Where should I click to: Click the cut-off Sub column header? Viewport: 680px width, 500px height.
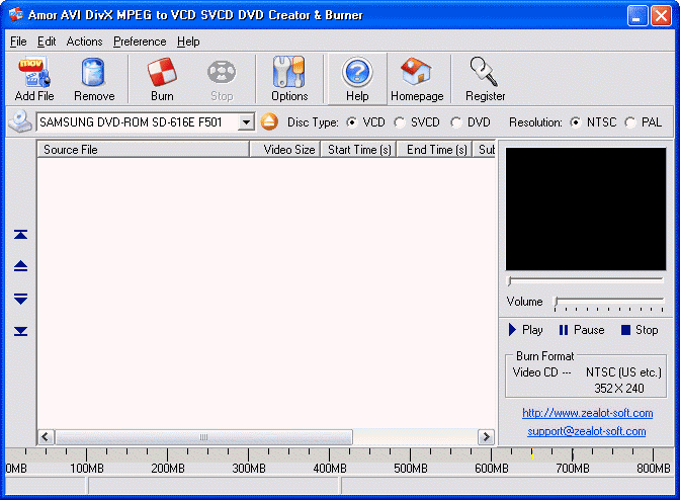485,150
